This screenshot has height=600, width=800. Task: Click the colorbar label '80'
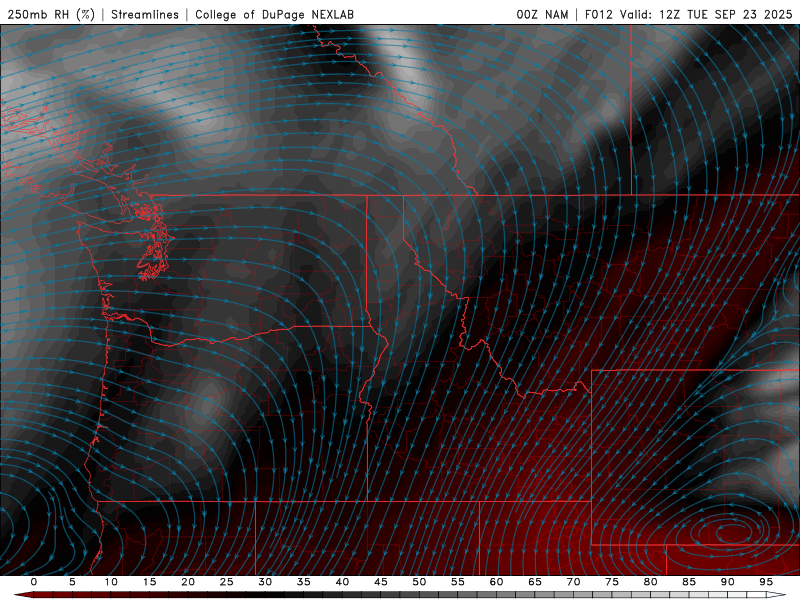[x=650, y=582]
